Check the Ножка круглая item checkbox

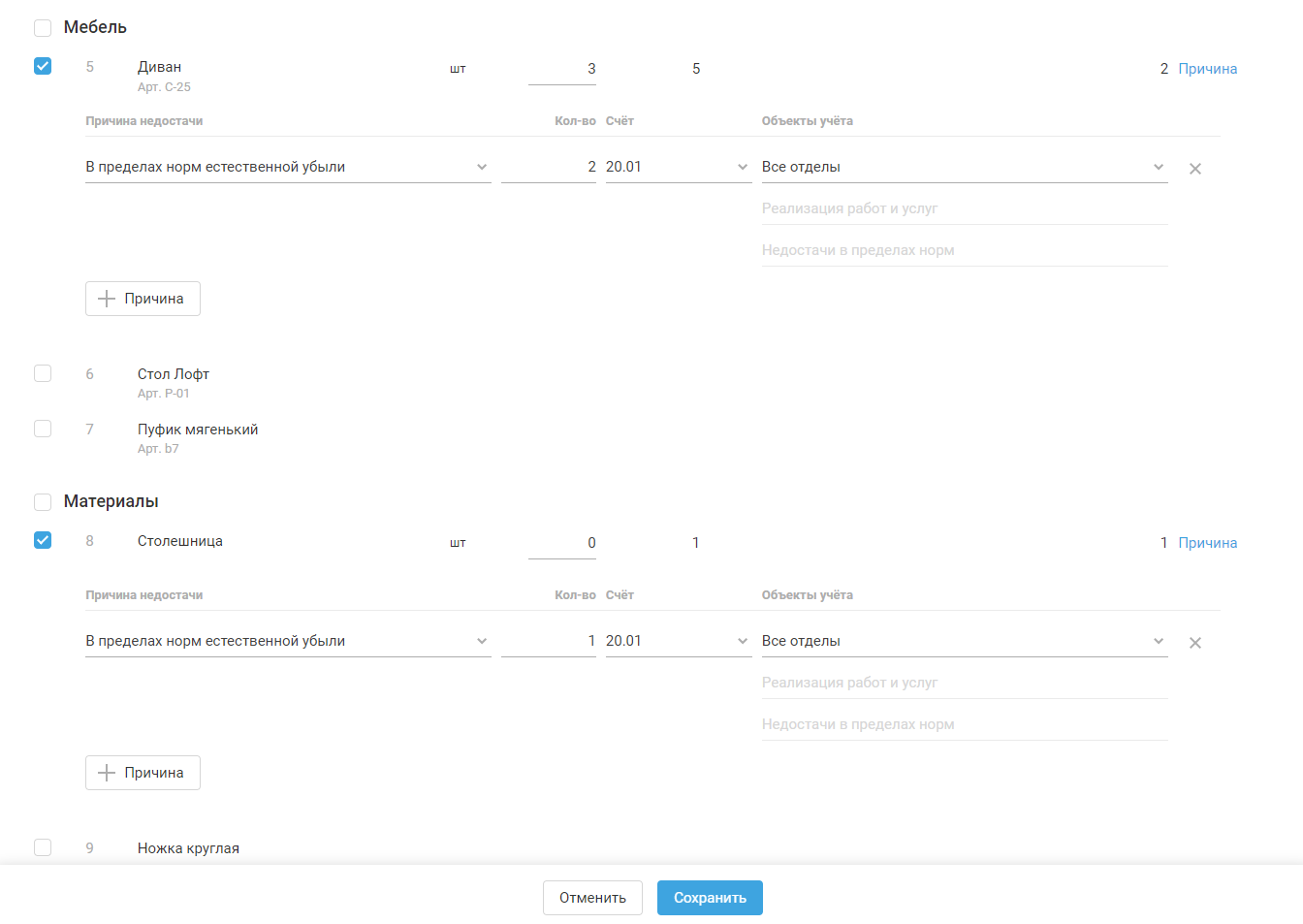43,847
